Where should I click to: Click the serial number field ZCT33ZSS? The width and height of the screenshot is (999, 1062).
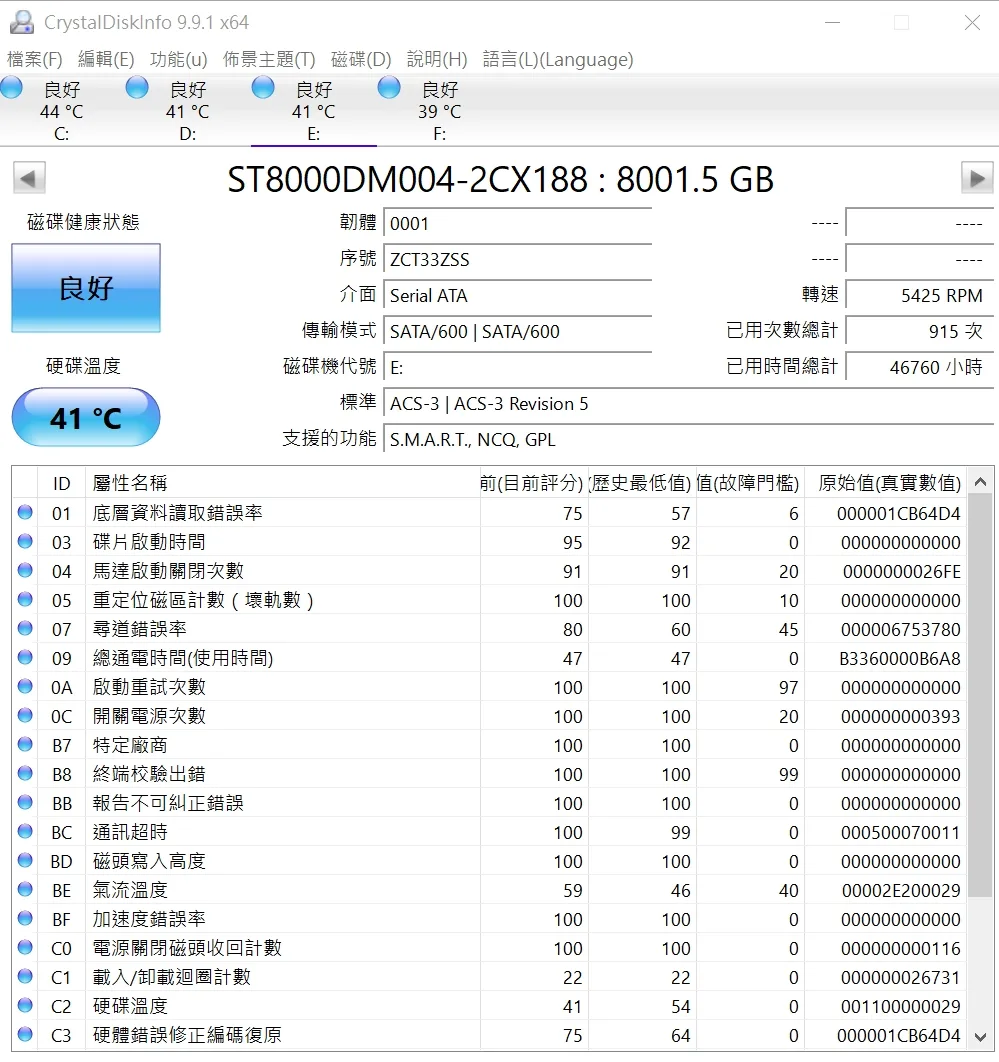517,259
